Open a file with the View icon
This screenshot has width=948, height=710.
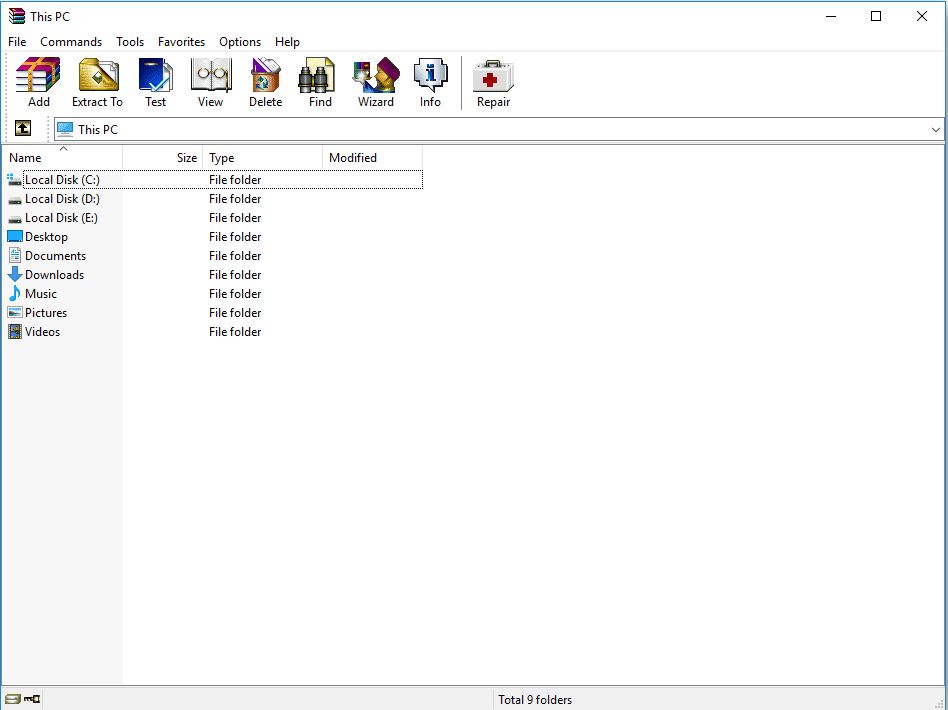point(211,82)
